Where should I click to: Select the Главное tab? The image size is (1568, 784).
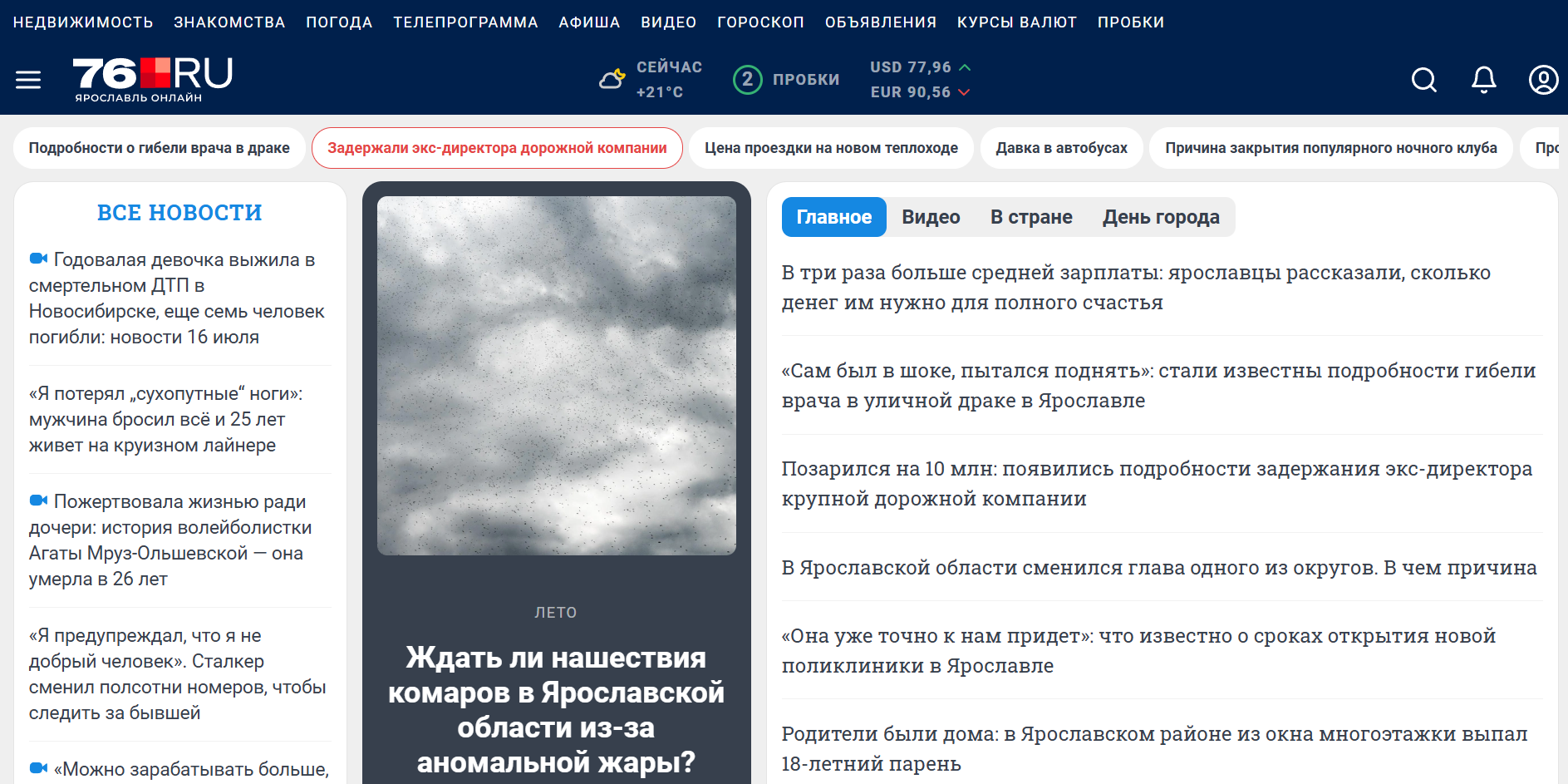(x=834, y=217)
